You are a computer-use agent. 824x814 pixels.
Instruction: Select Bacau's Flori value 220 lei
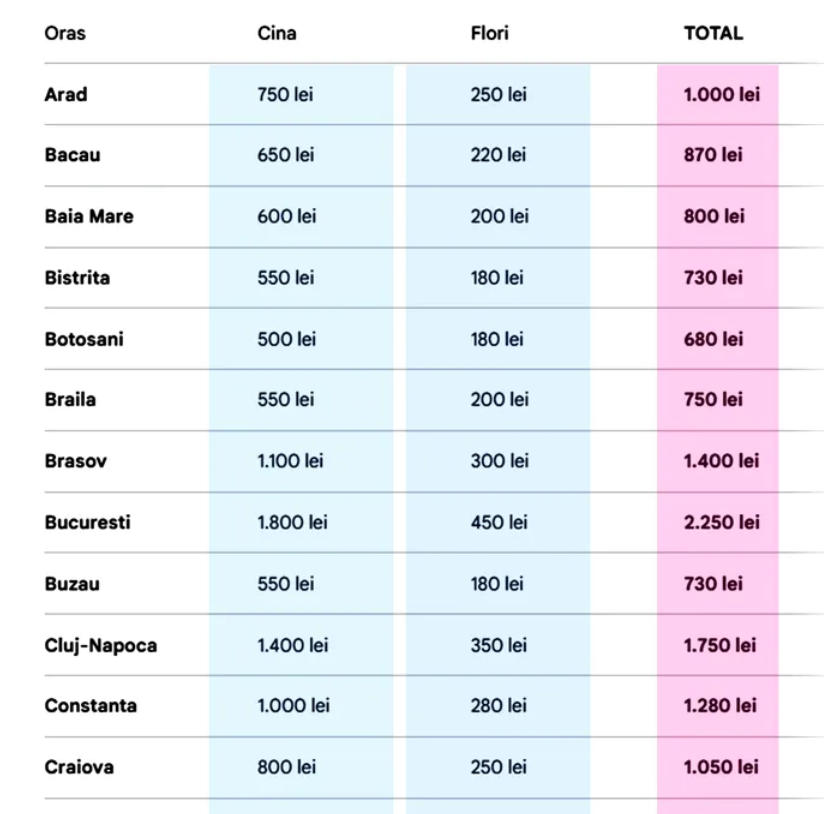pos(498,155)
